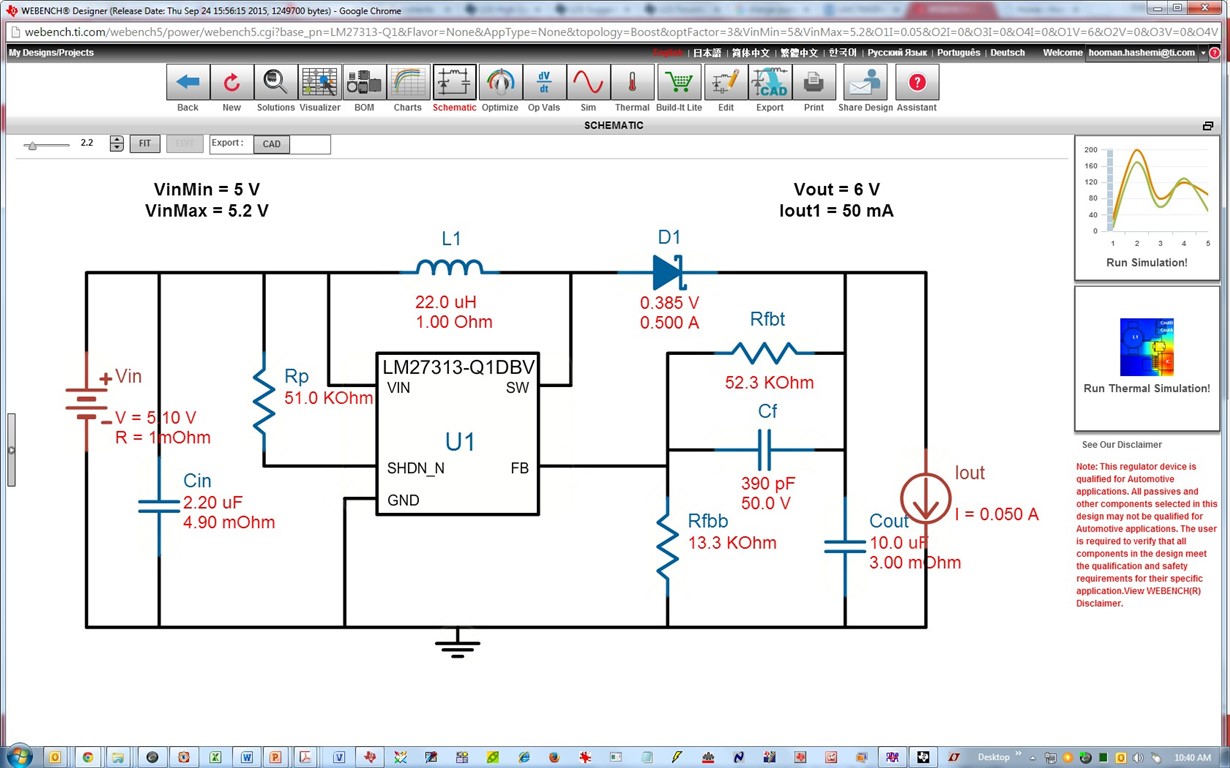Run Simulation from the graph thumbnail
This screenshot has height=768, width=1230.
[1147, 207]
